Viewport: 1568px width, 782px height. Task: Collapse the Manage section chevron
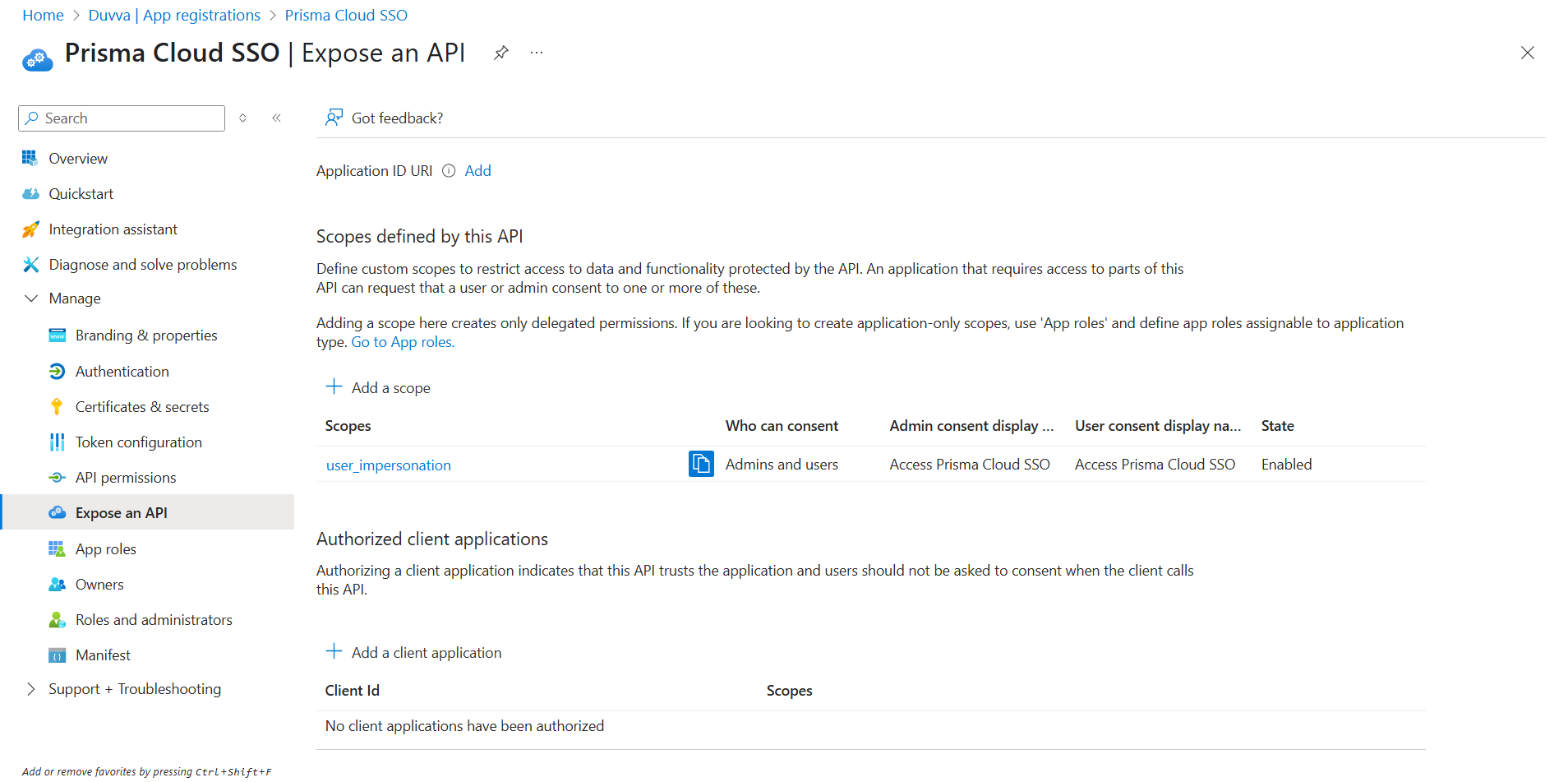tap(31, 298)
